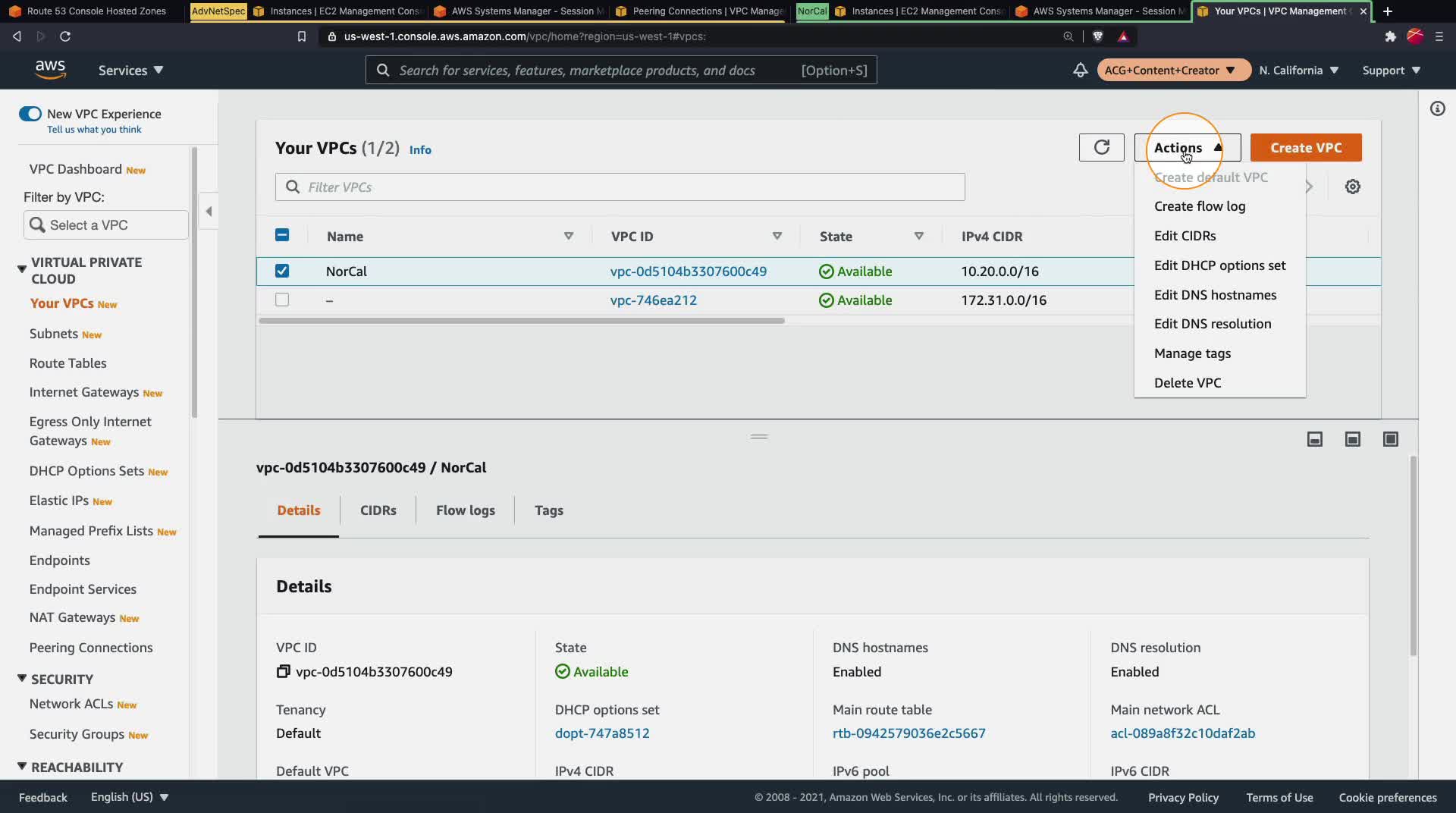Click the VPC table horizontal scrollbar
This screenshot has width=1456, height=813.
[521, 321]
